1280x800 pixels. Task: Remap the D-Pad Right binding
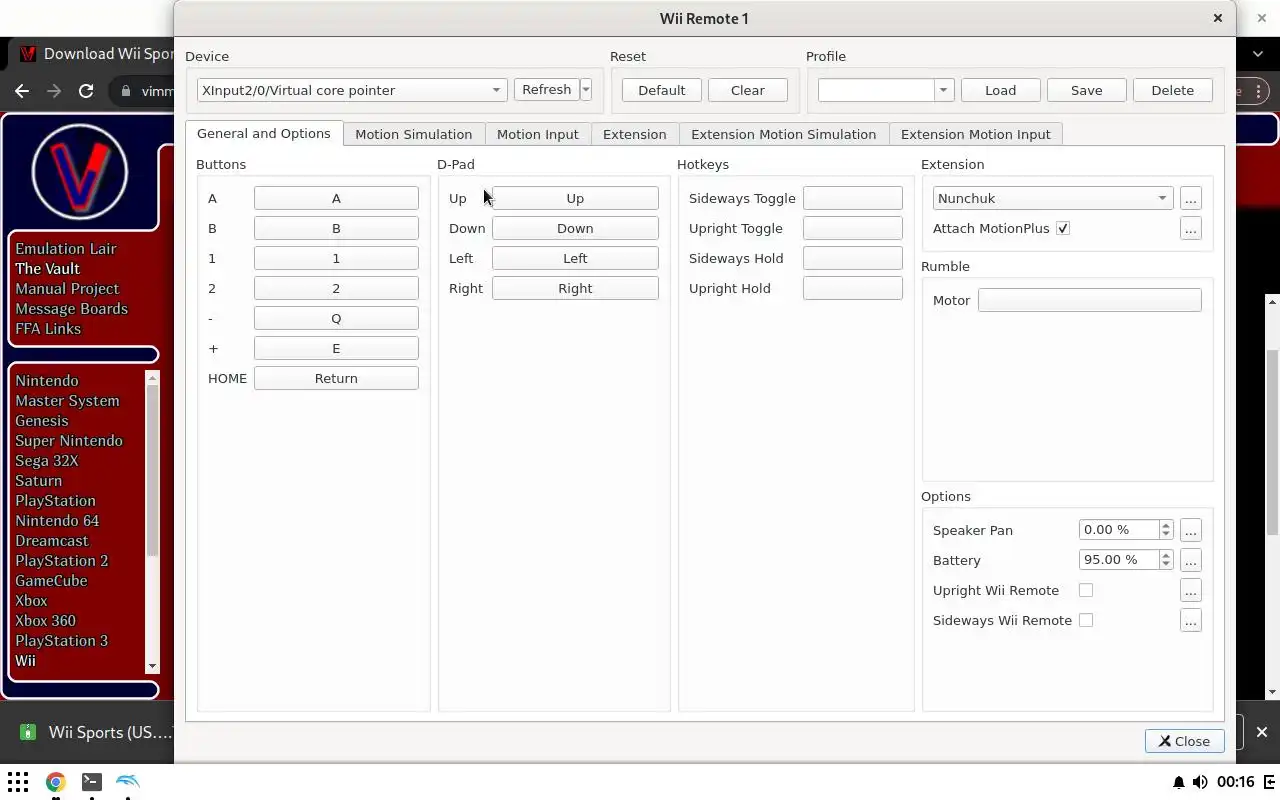tap(575, 288)
